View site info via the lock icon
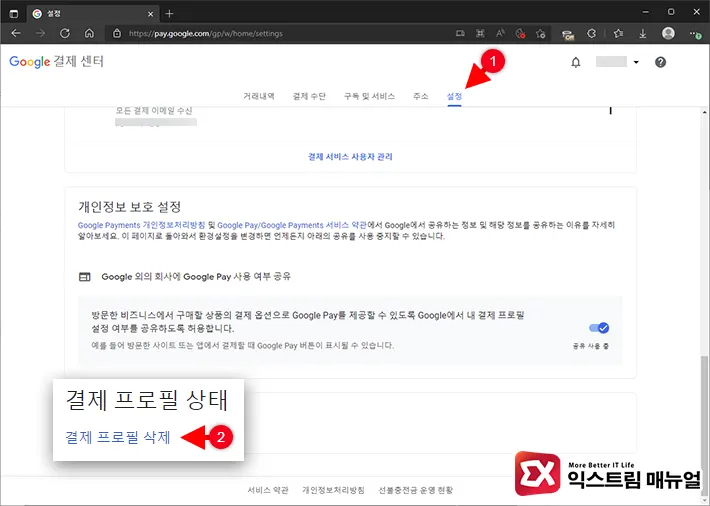 (x=117, y=34)
